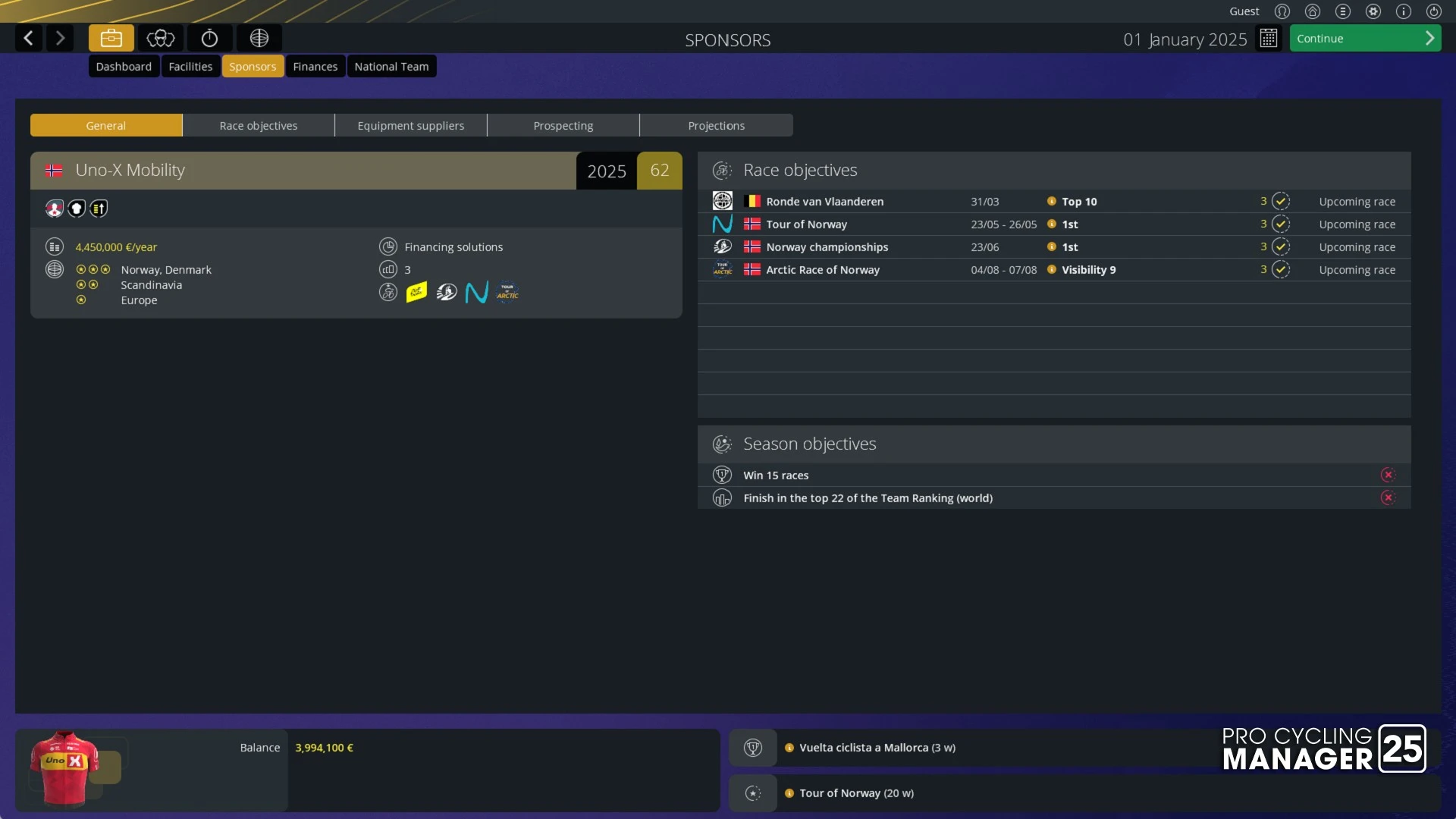The width and height of the screenshot is (1456, 819).
Task: Open the briefcase management icon
Action: (111, 38)
